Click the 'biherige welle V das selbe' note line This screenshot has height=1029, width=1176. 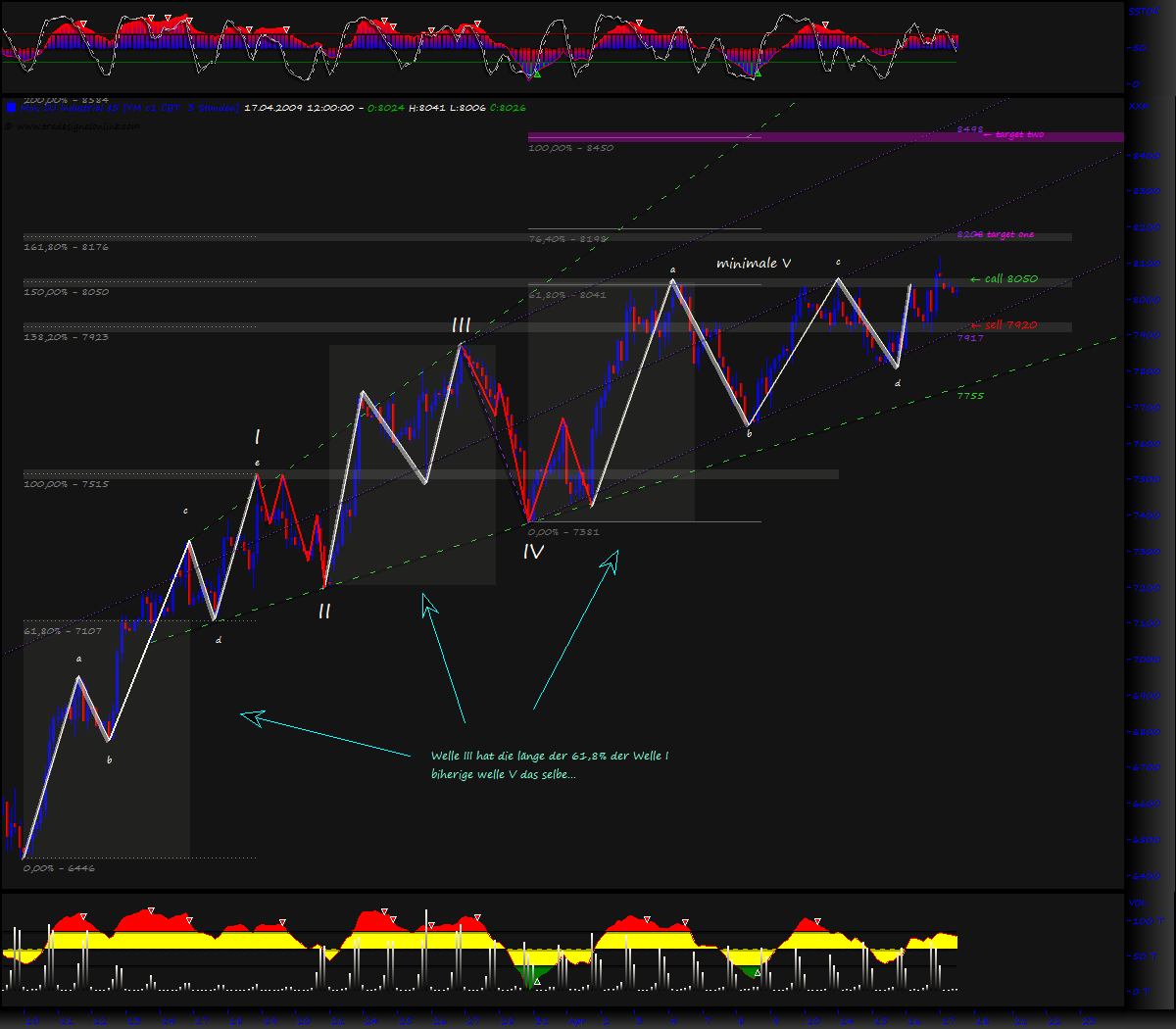(504, 774)
